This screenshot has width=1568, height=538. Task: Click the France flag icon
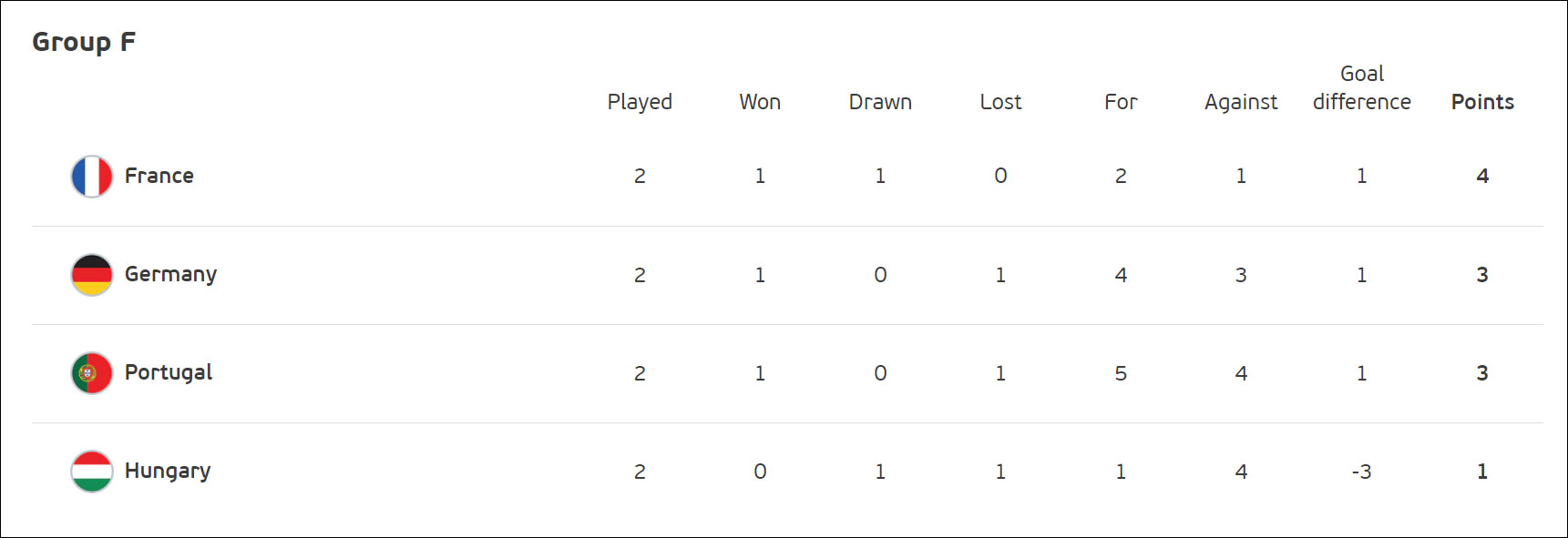click(92, 177)
